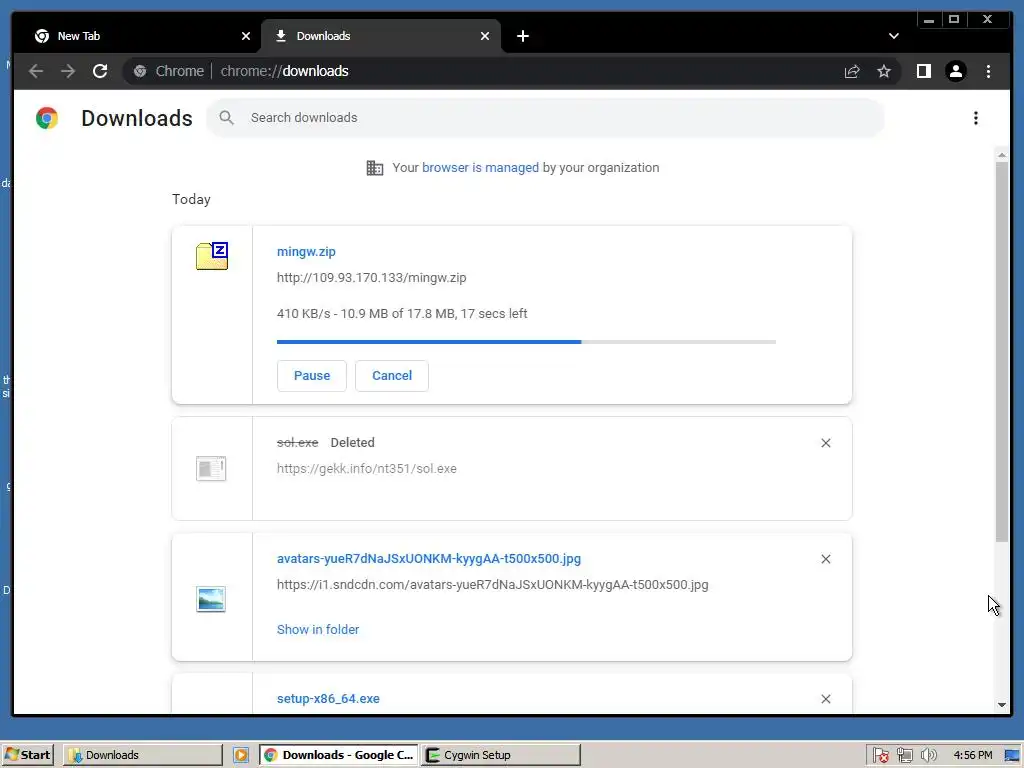This screenshot has height=768, width=1024.
Task: Click the mingw.zip archive file icon
Action: pos(212,256)
